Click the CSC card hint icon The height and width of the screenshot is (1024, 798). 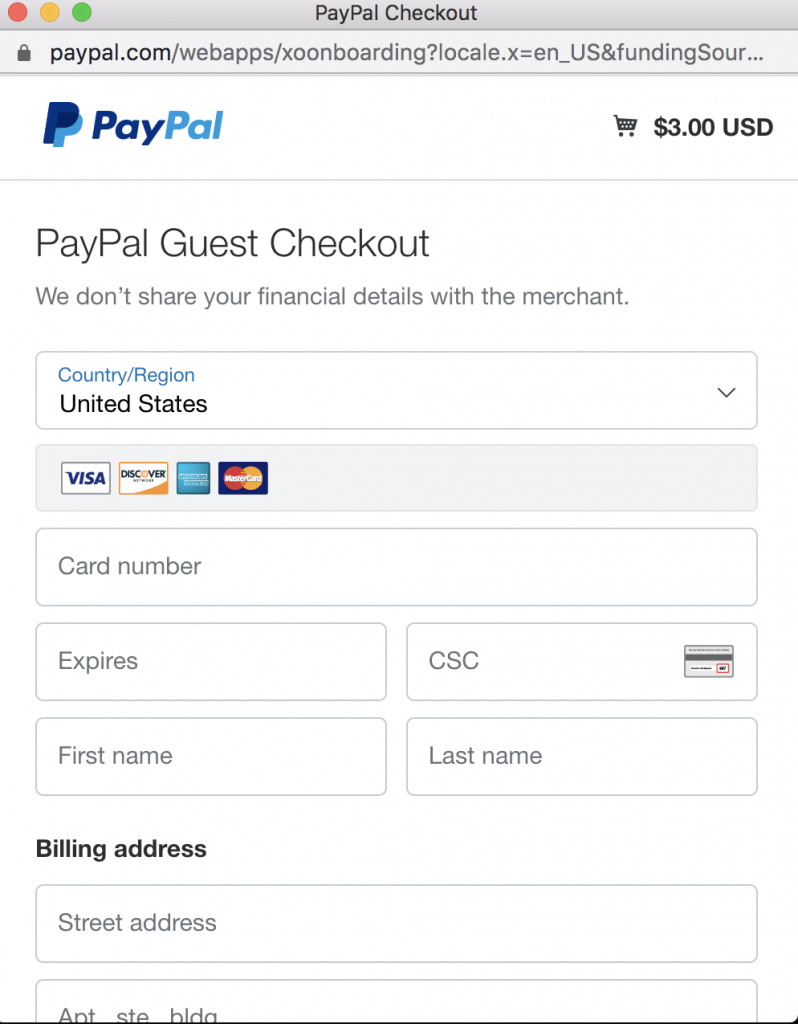click(709, 661)
